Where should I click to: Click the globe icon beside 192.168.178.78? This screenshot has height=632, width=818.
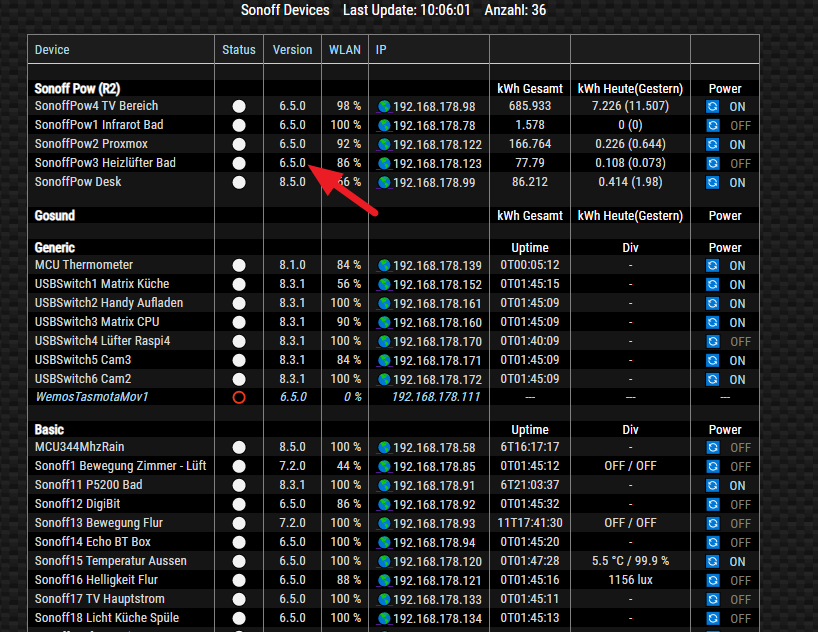click(x=384, y=125)
